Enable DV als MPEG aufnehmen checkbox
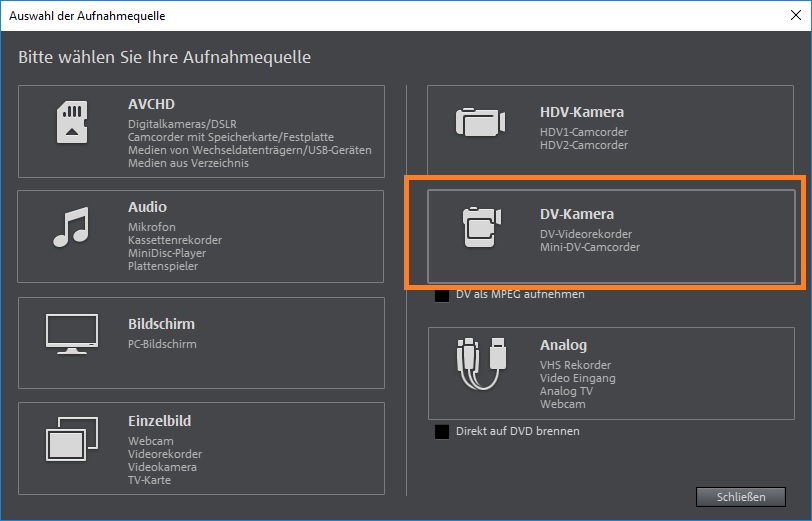This screenshot has width=812, height=521. (x=442, y=295)
